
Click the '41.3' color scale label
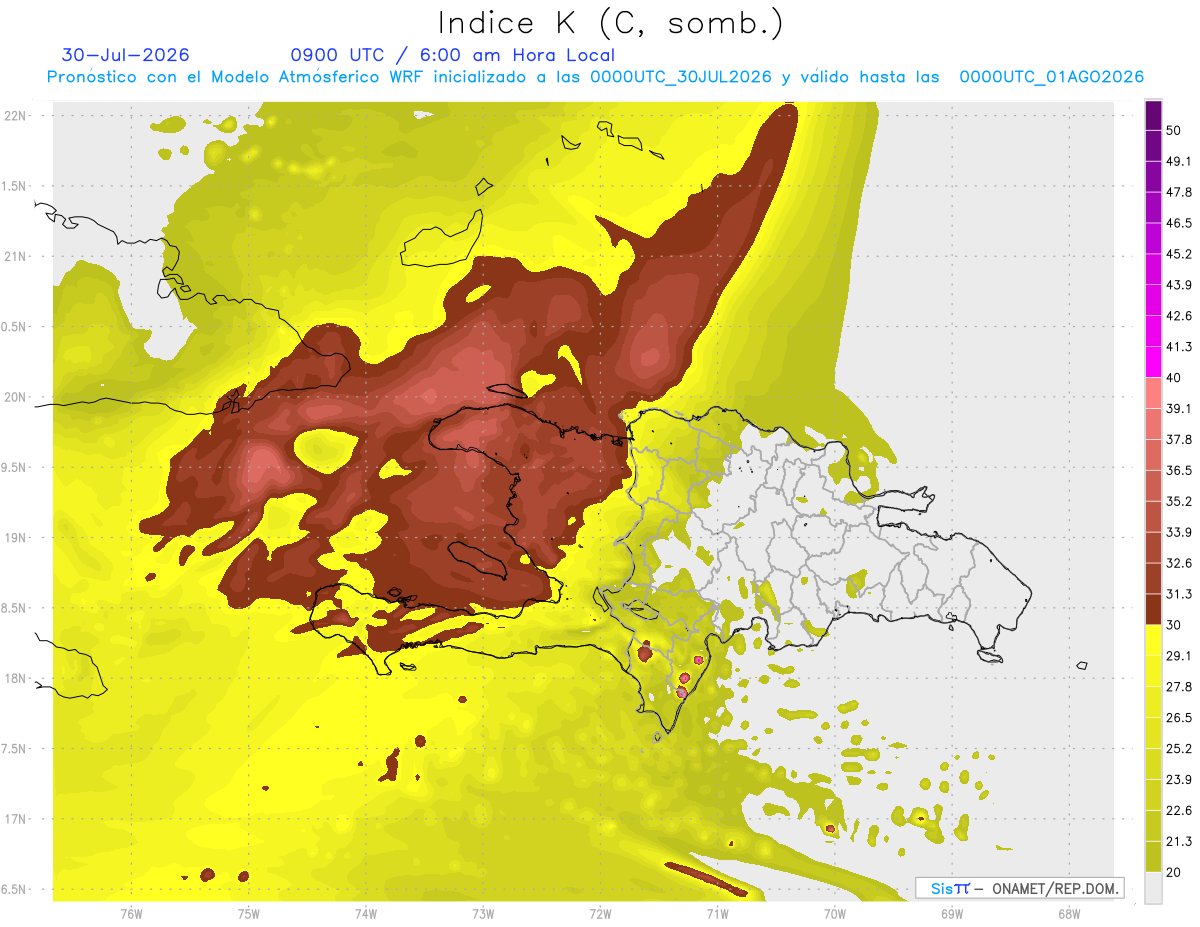[x=1179, y=347]
